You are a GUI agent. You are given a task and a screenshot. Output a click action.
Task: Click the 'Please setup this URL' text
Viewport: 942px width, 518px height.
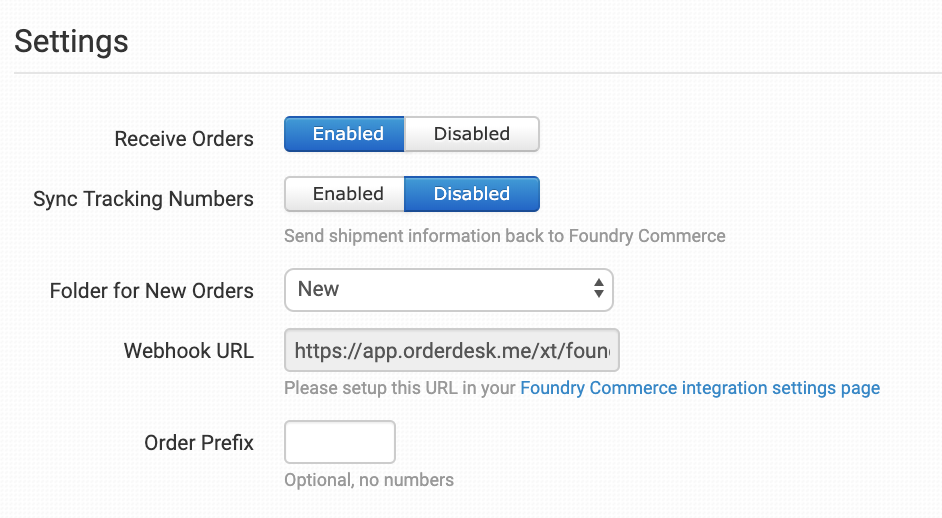click(x=400, y=388)
